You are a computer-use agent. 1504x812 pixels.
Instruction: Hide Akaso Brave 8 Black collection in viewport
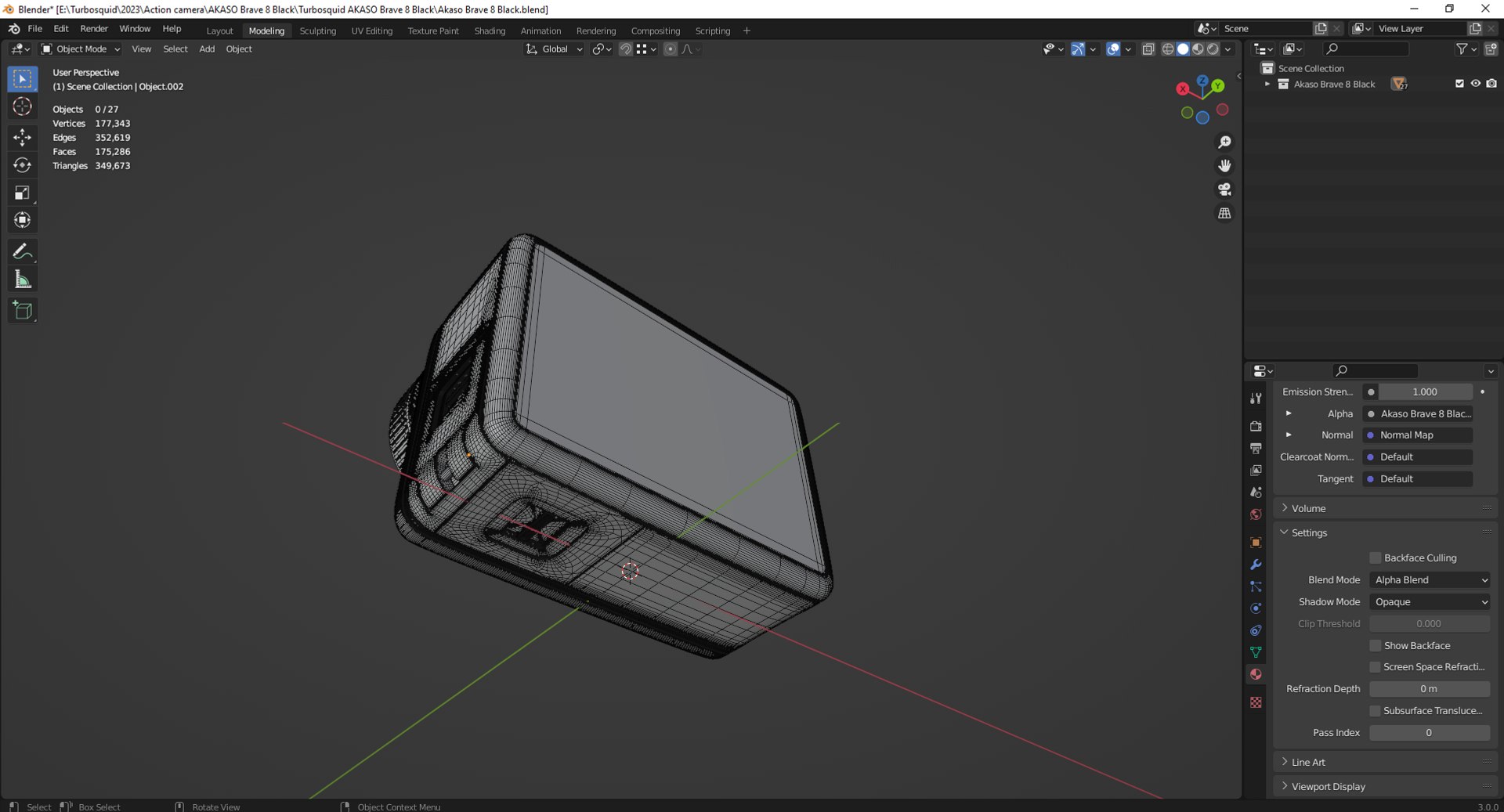coord(1475,84)
